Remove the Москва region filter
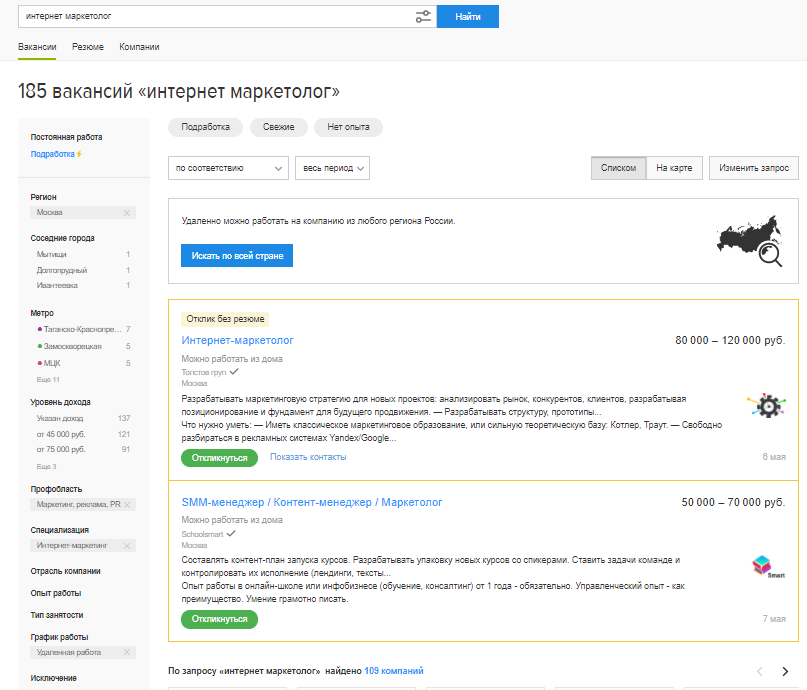The height and width of the screenshot is (690, 807). tap(127, 213)
